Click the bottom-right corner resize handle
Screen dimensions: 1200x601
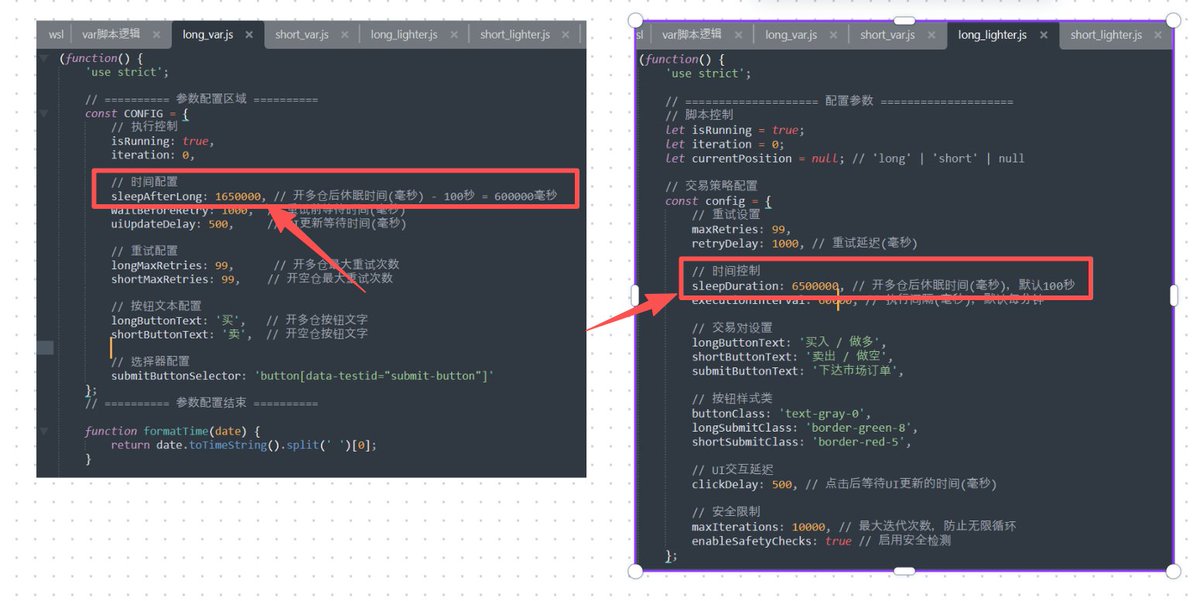coord(1174,571)
